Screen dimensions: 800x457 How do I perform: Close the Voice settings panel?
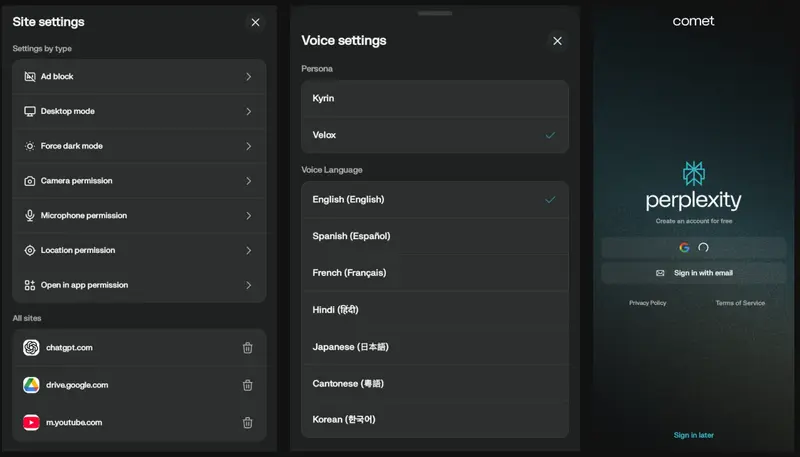(x=557, y=41)
